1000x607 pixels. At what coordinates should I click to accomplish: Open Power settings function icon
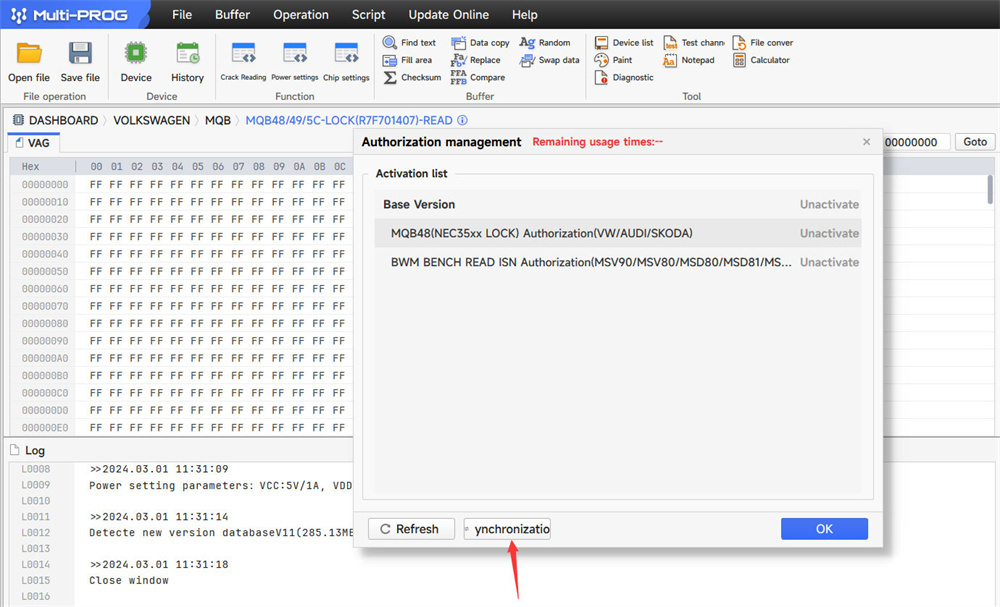295,54
